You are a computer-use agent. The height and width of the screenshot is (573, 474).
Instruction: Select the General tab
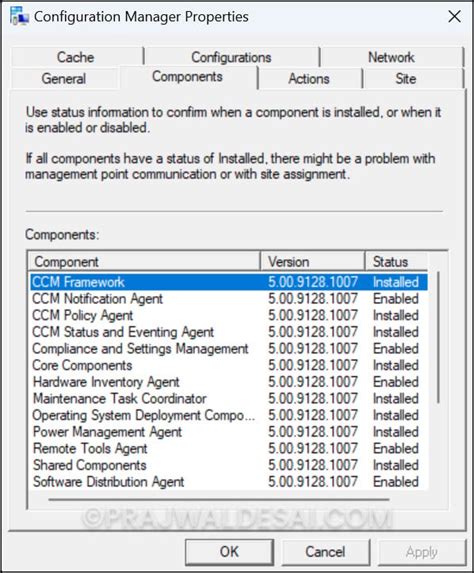pyautogui.click(x=64, y=78)
